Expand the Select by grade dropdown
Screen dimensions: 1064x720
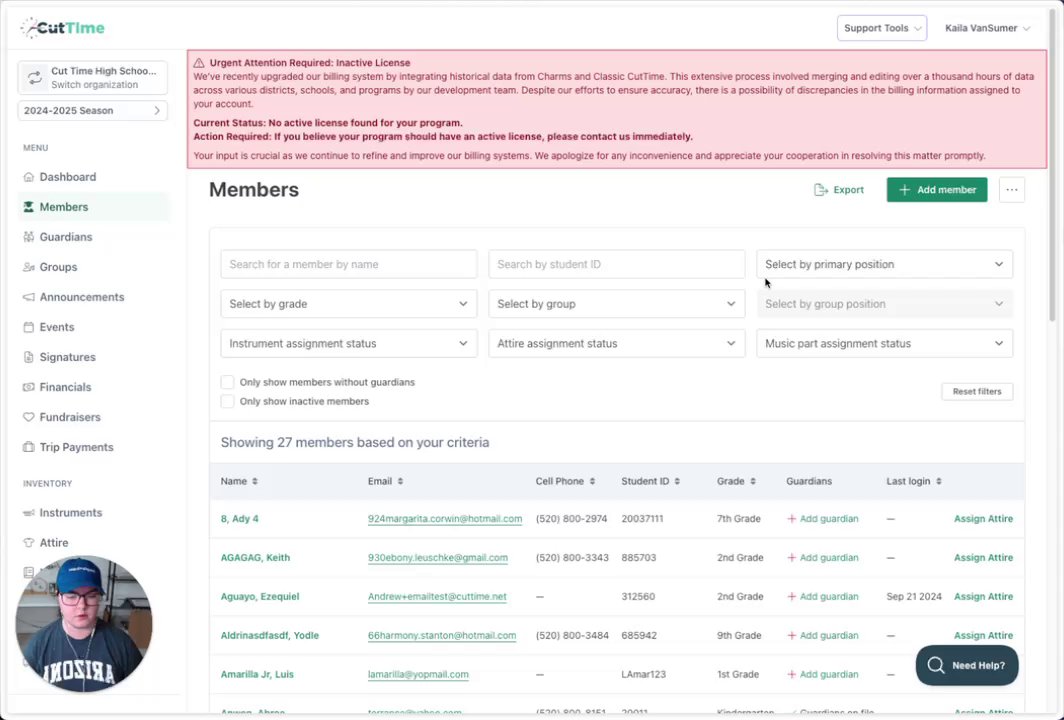349,304
